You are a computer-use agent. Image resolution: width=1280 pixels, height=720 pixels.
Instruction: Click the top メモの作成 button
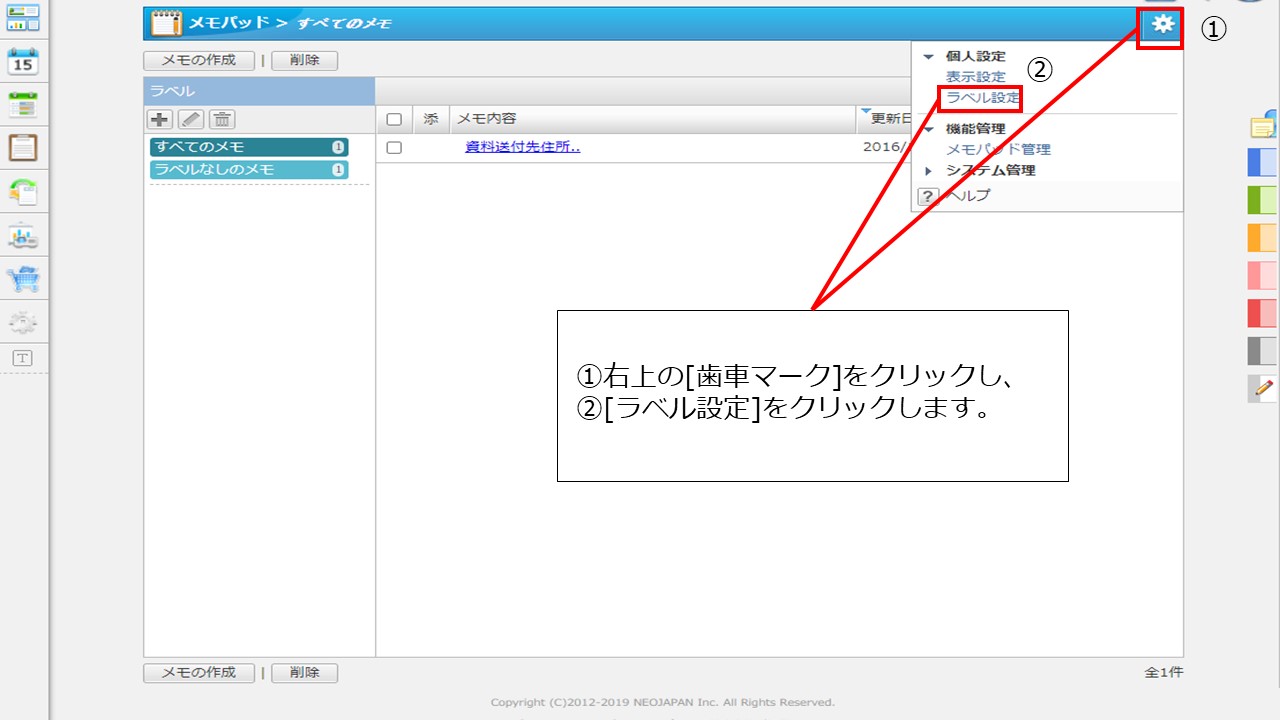coord(199,60)
